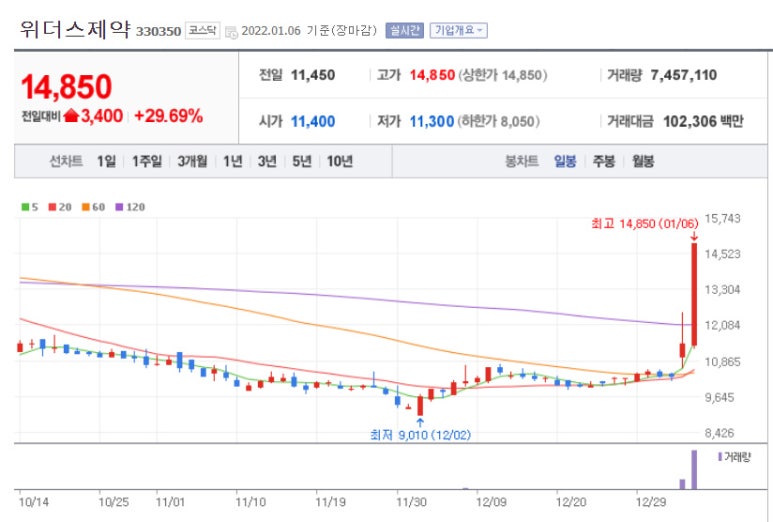Switch to 일봉 daily candle chart
The width and height of the screenshot is (773, 522).
(x=565, y=161)
